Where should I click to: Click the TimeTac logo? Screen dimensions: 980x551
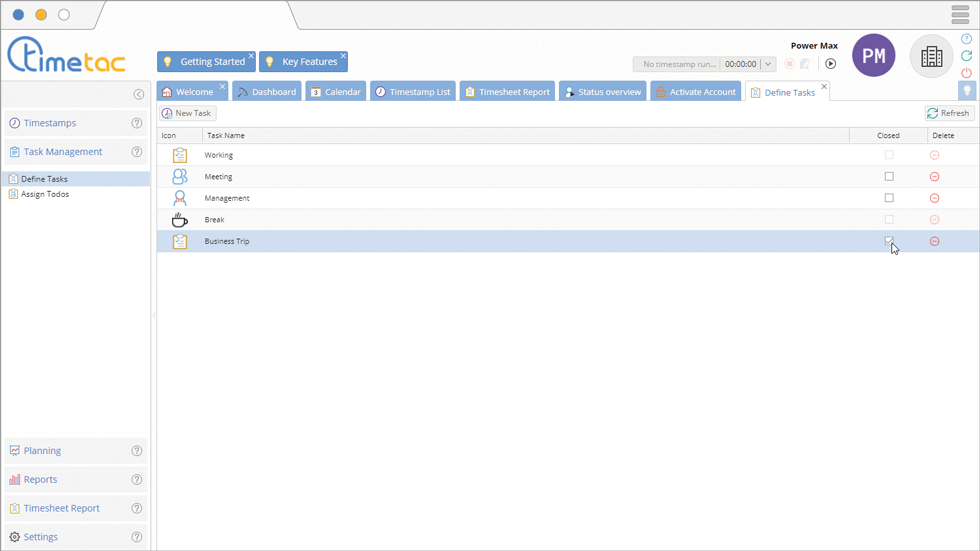pyautogui.click(x=66, y=54)
